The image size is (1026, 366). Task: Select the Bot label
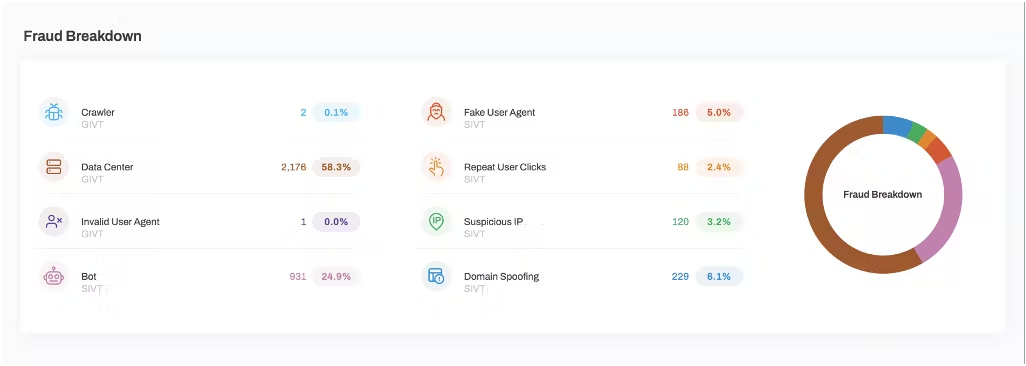tap(89, 276)
